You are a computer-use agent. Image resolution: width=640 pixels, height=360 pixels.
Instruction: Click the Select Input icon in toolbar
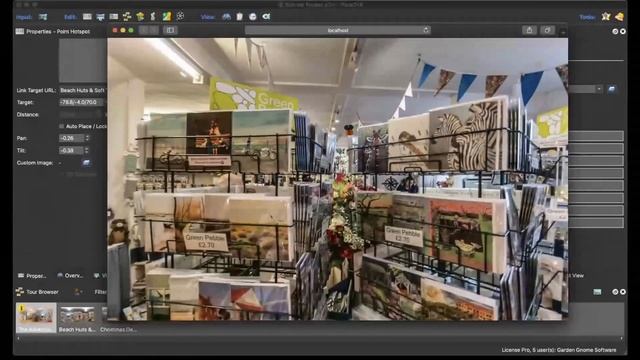tap(43, 17)
